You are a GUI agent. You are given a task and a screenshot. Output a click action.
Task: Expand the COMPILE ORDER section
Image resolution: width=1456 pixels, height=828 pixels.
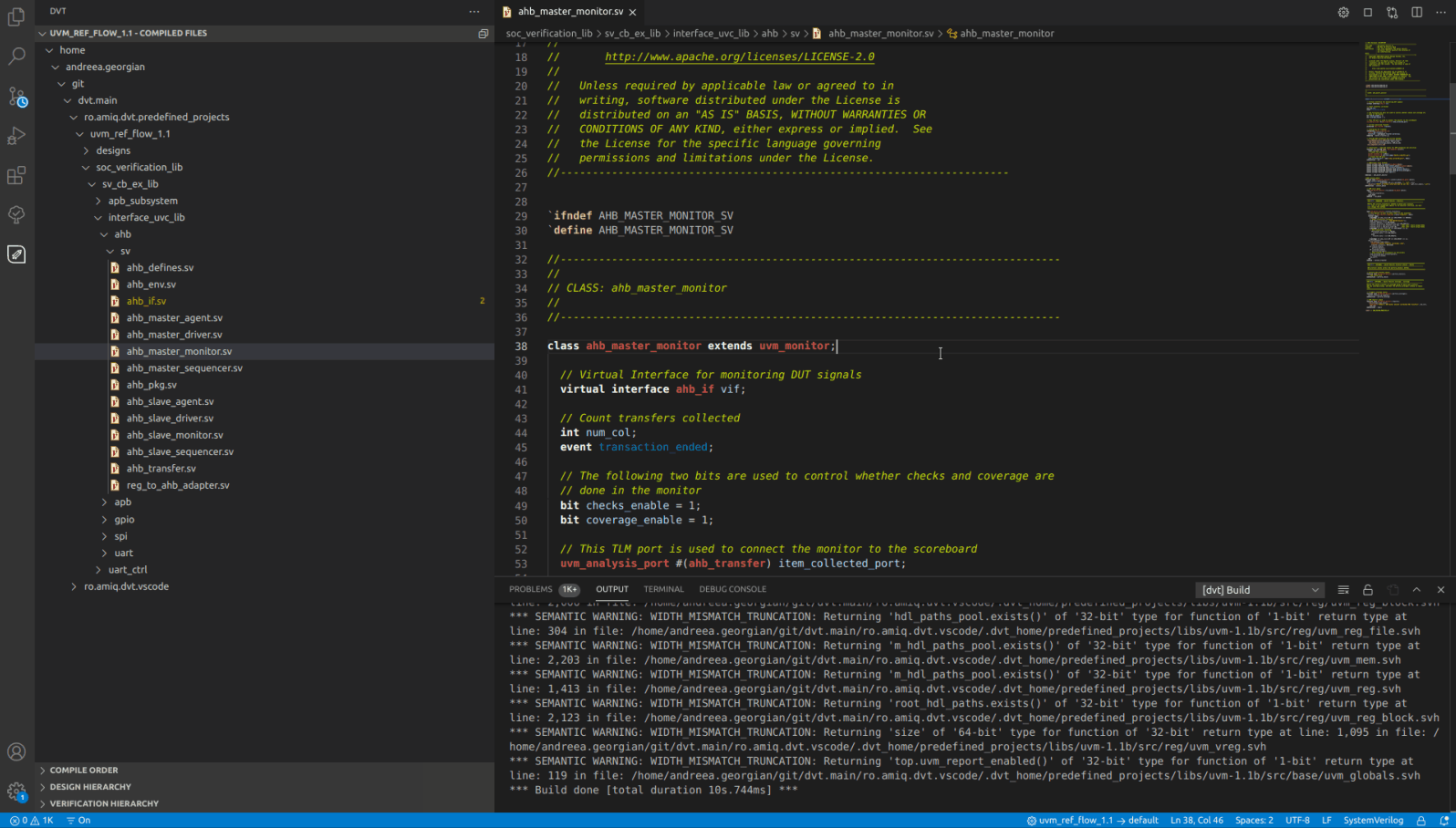click(x=84, y=770)
